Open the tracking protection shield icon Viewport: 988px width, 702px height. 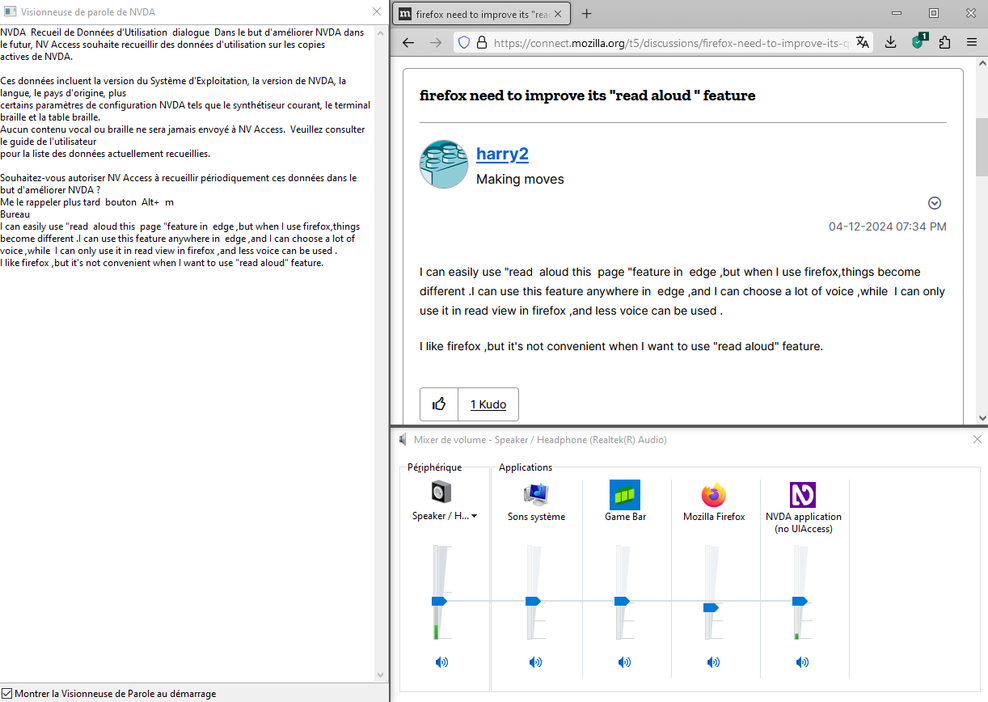(464, 43)
